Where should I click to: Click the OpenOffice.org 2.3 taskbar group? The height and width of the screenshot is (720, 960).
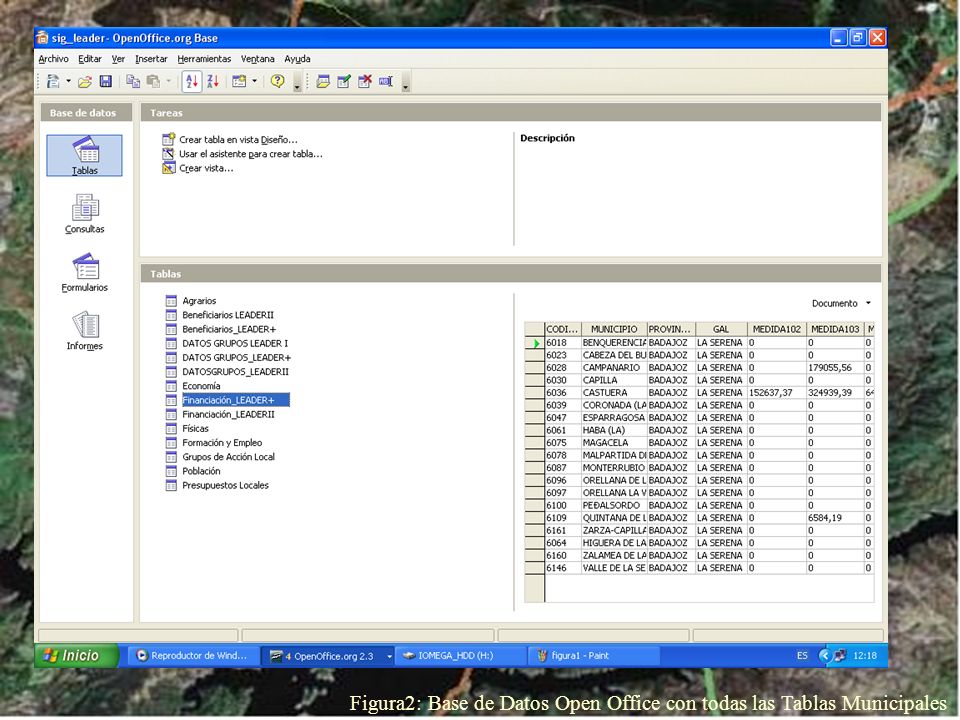click(329, 656)
